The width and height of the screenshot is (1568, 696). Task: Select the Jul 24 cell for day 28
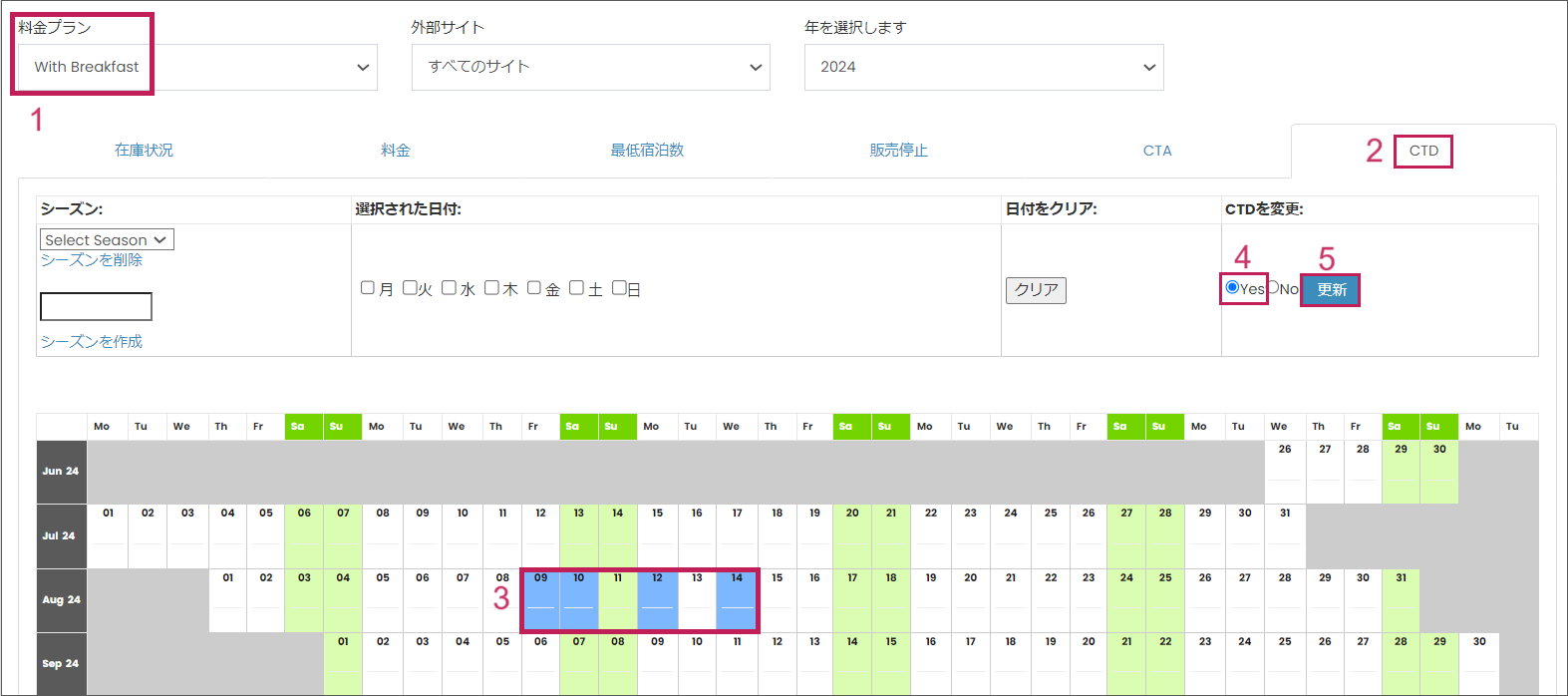pyautogui.click(x=1165, y=535)
